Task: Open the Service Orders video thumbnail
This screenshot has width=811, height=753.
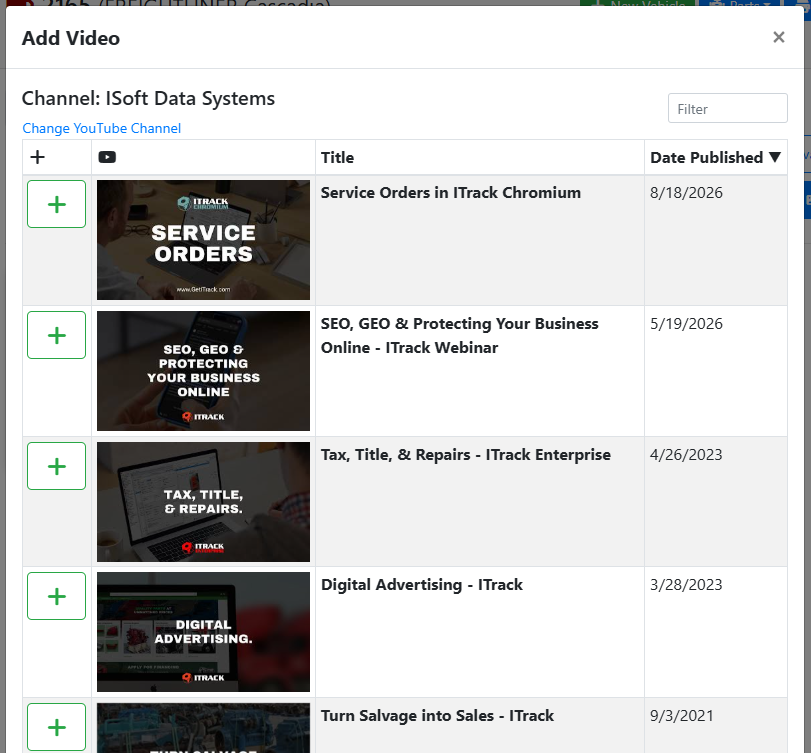Action: point(203,240)
